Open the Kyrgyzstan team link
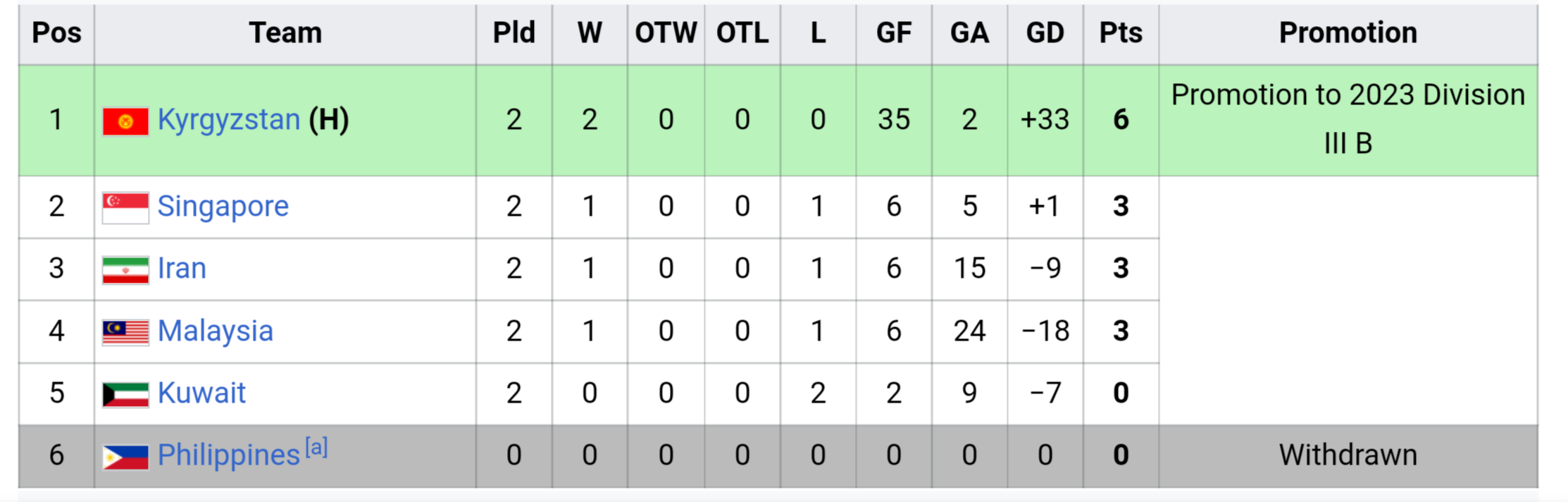 coord(229,120)
